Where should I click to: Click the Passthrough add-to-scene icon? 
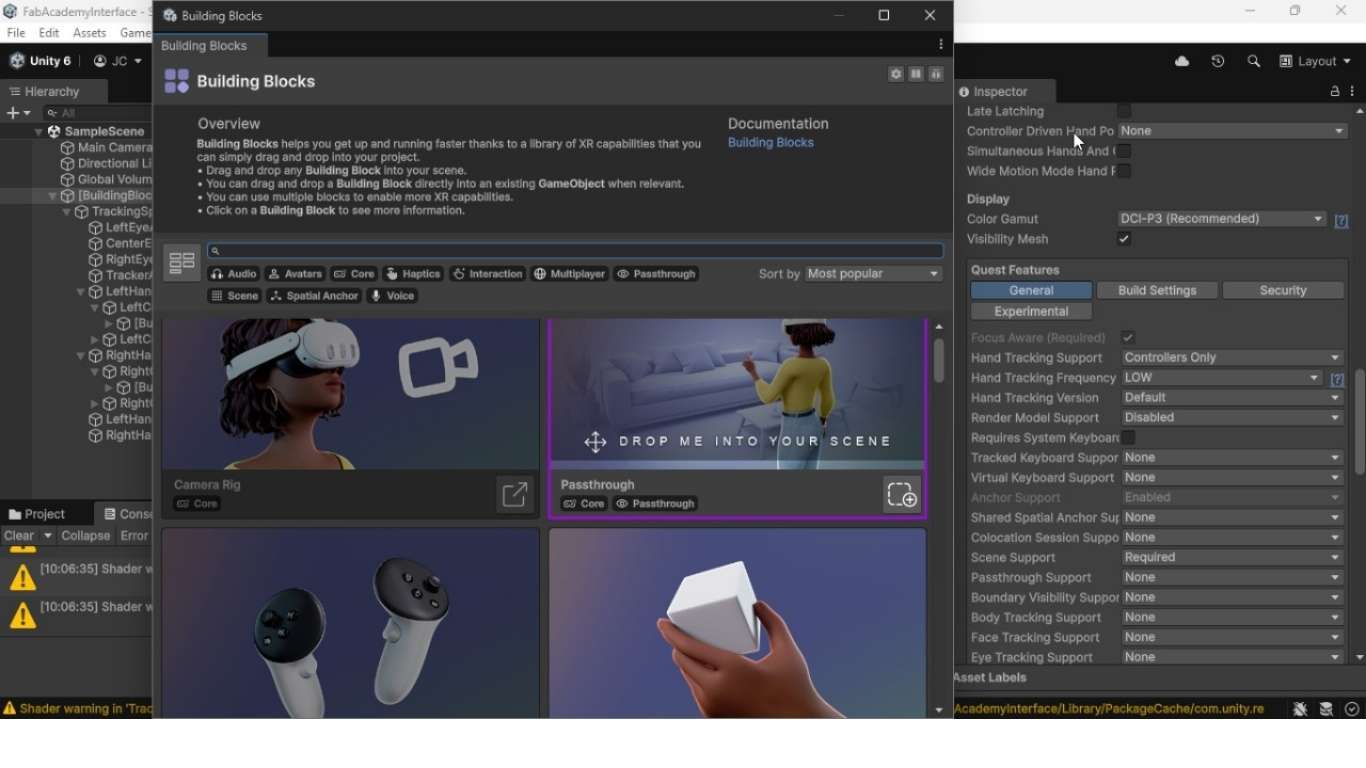[902, 494]
